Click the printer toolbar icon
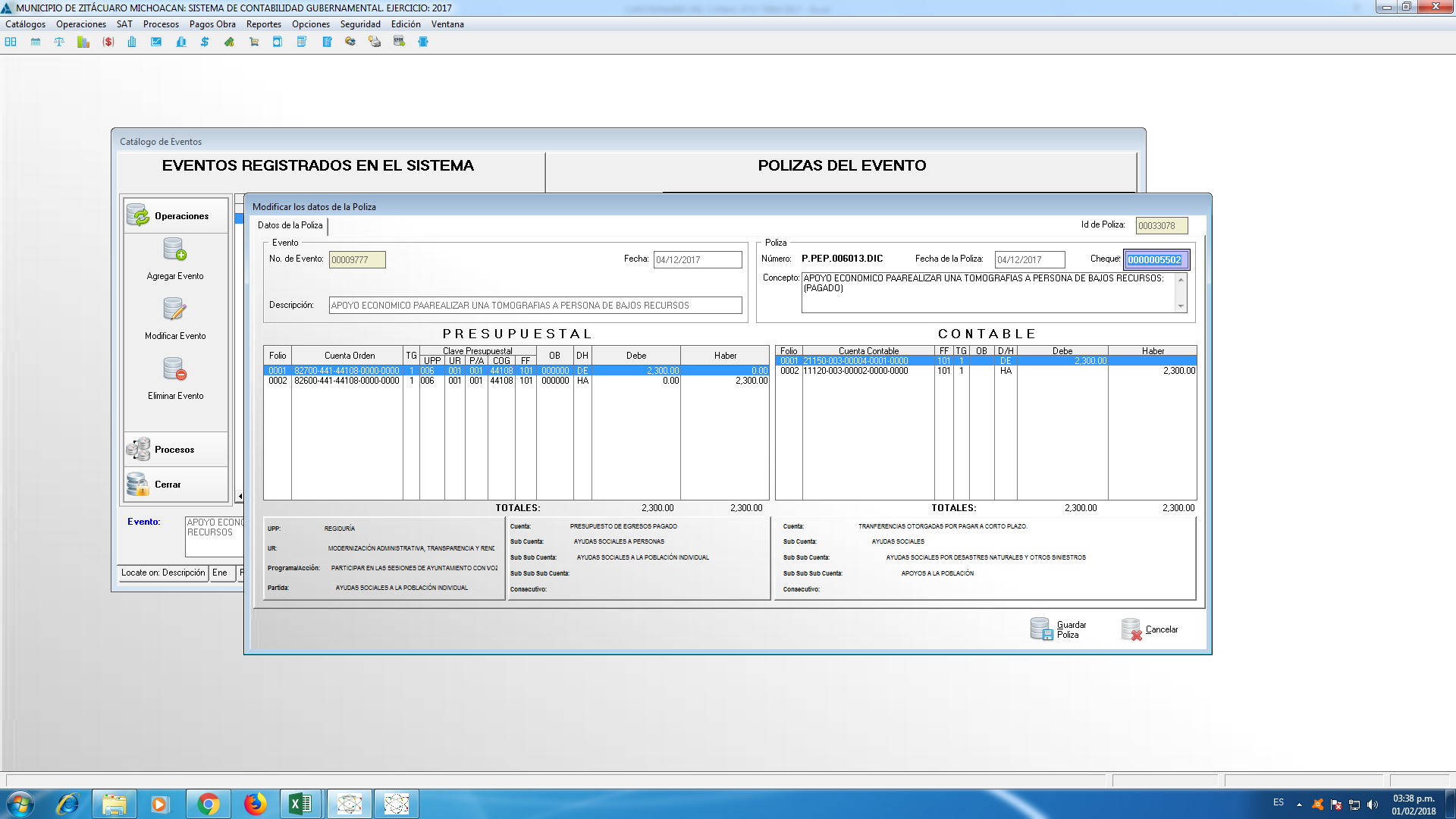Viewport: 1456px width, 819px height. [x=375, y=42]
